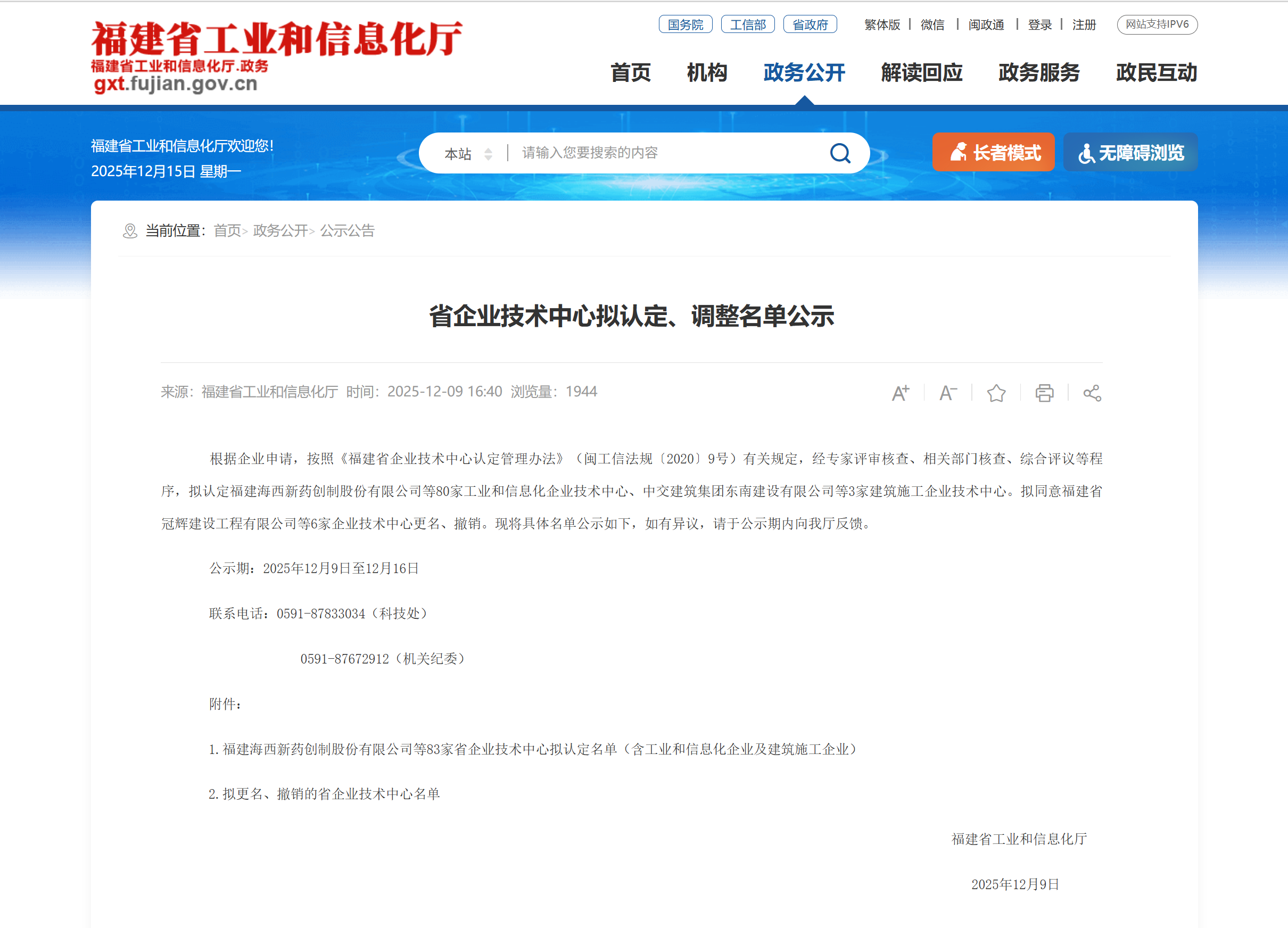Open the 政民互动 navigation tab
This screenshot has width=1288, height=928.
[1156, 73]
